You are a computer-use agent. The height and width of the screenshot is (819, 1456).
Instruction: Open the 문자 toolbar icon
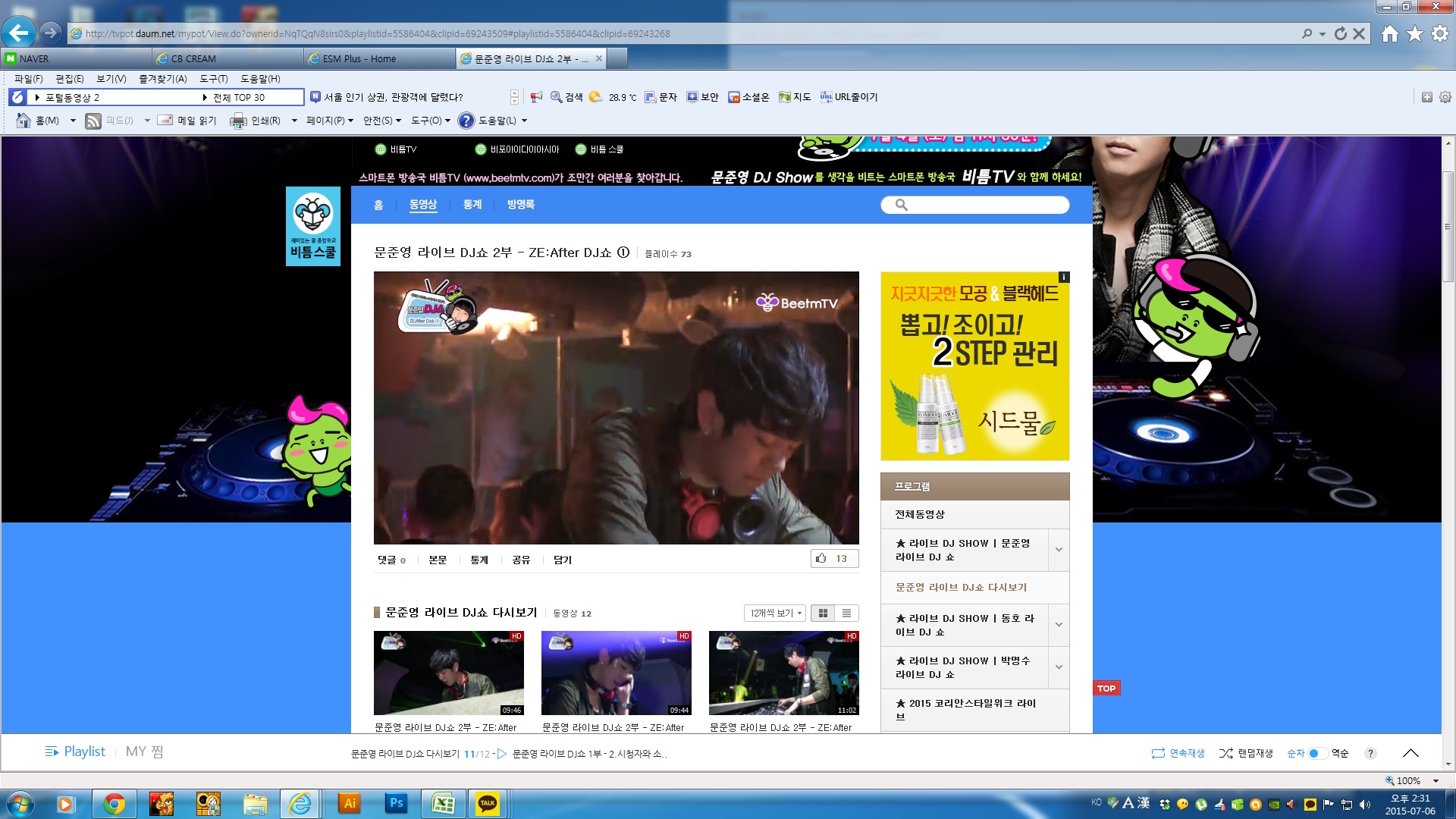(x=661, y=97)
